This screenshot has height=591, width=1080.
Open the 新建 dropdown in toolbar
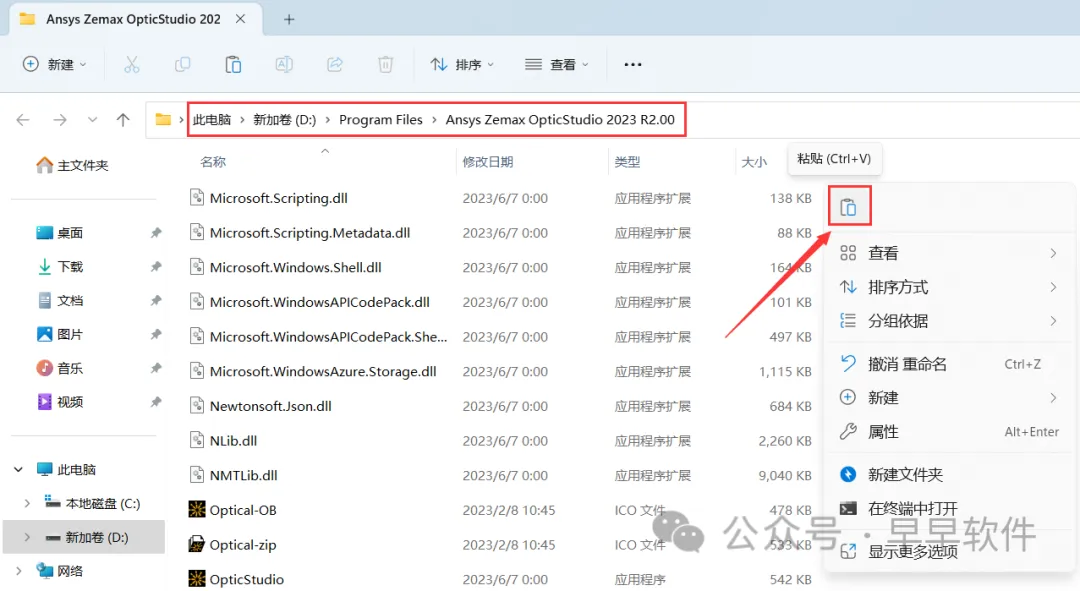point(54,65)
